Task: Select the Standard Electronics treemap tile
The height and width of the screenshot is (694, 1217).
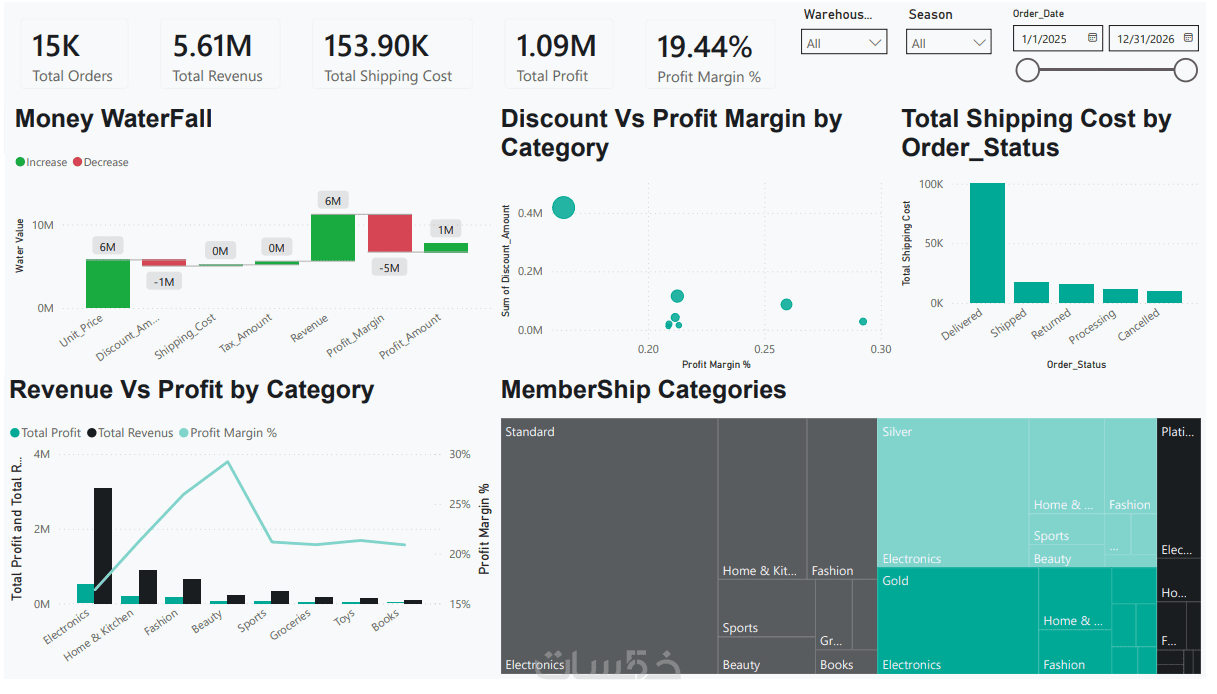Action: point(609,546)
